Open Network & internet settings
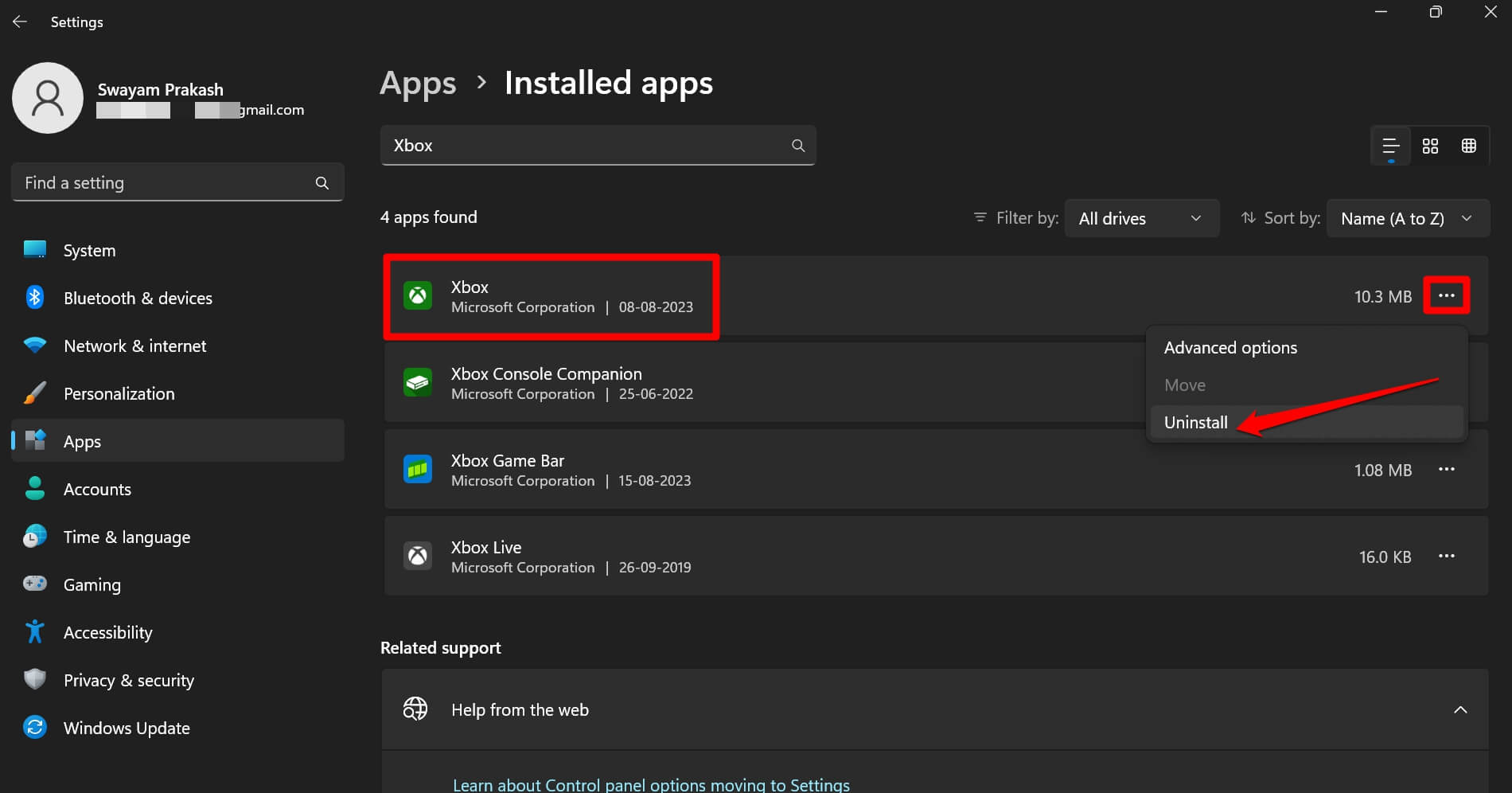Viewport: 1512px width, 793px height. click(x=134, y=346)
